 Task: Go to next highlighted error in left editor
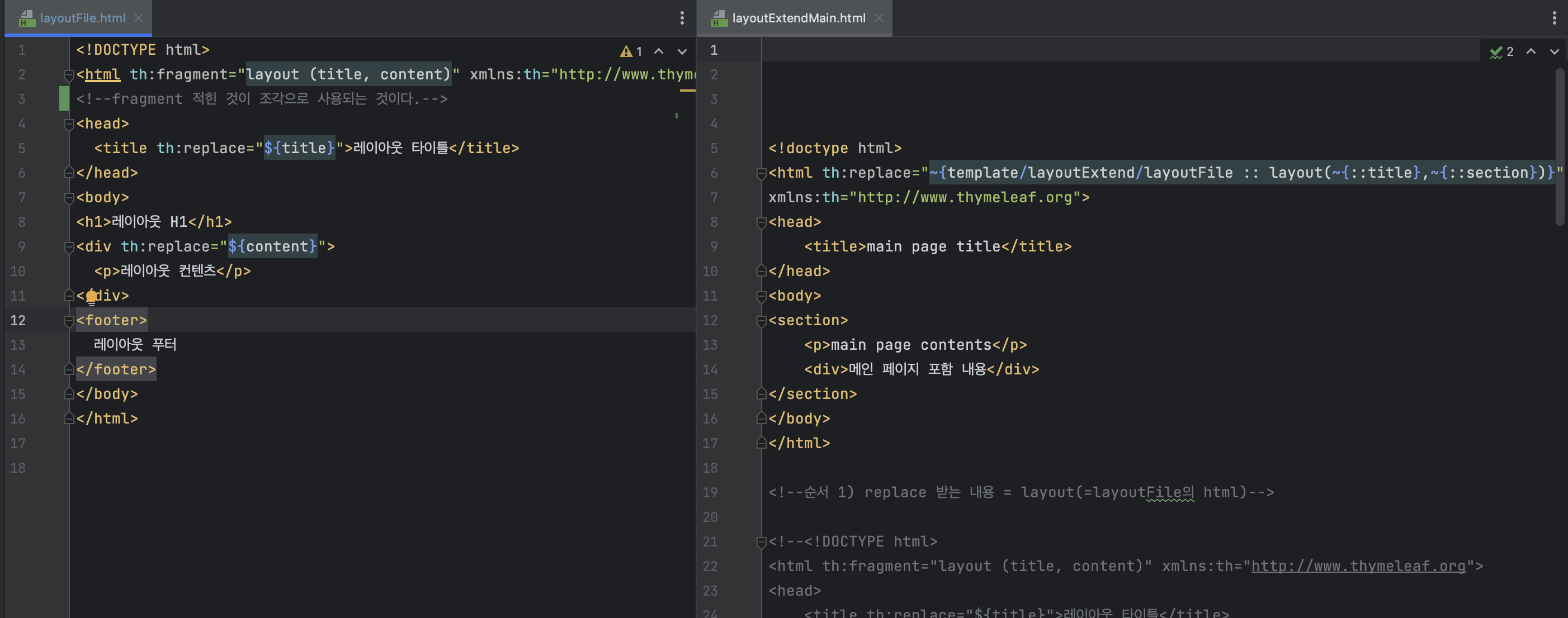point(682,52)
